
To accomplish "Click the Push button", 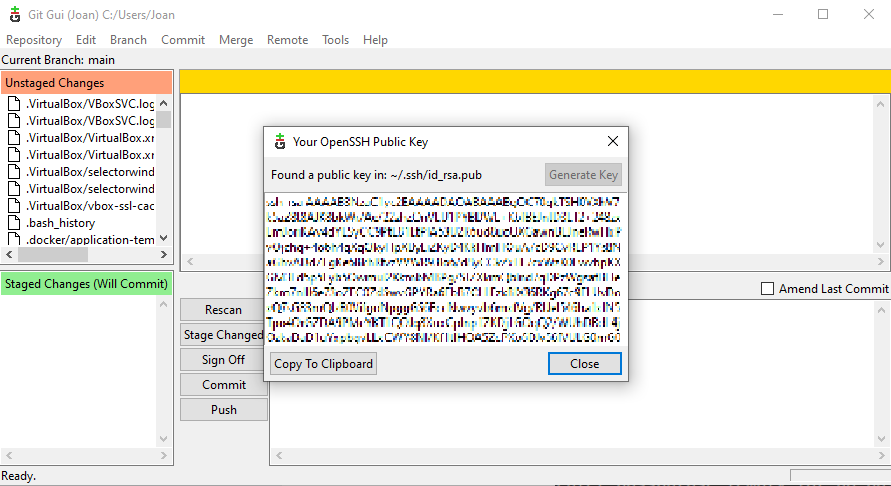I will click(224, 410).
